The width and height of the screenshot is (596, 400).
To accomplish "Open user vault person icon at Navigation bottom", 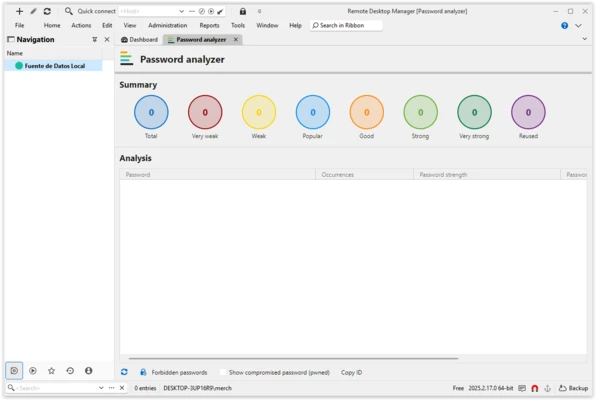I will pos(89,370).
